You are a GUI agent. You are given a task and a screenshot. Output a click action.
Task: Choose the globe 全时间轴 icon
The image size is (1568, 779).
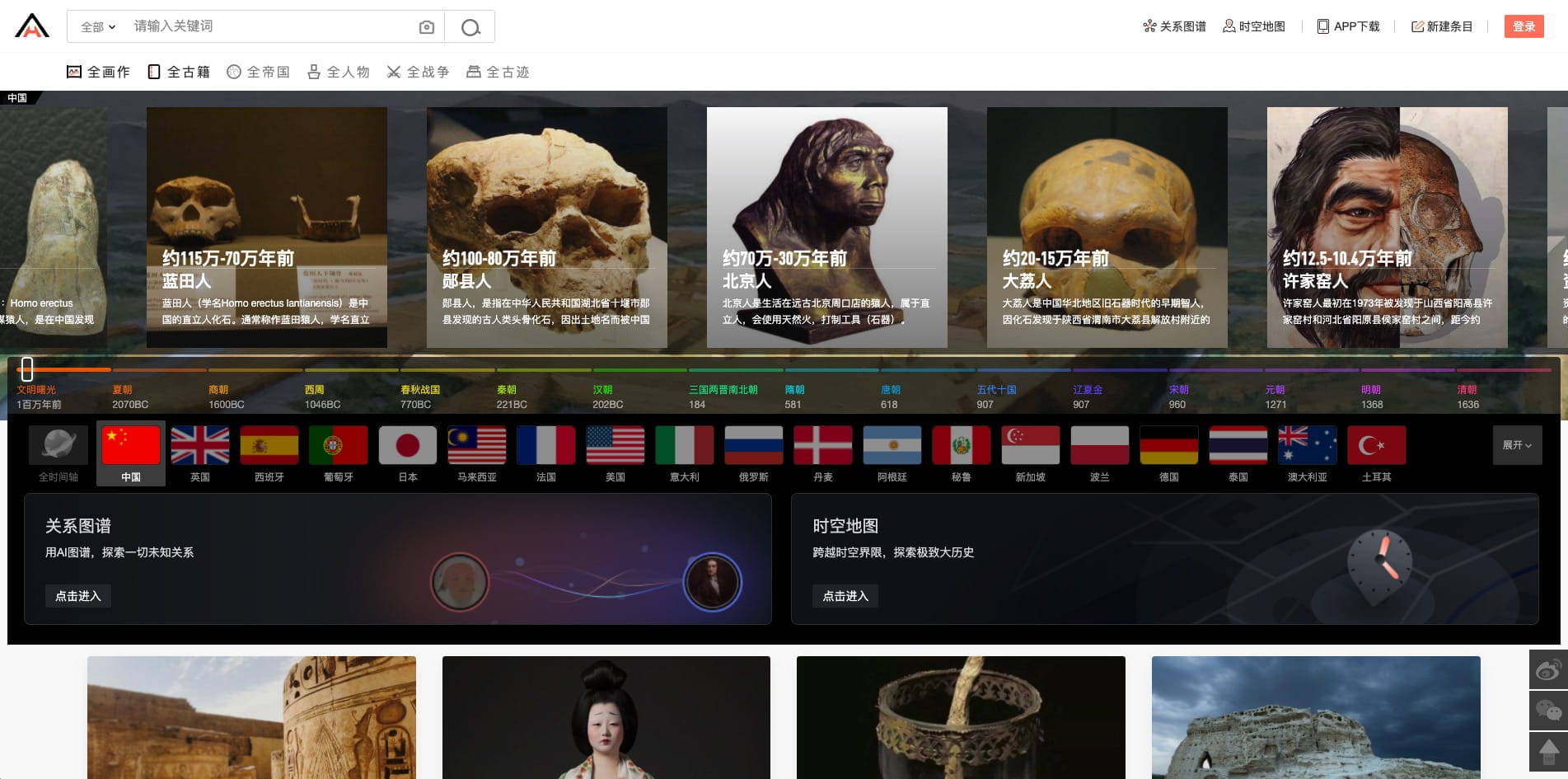[59, 446]
